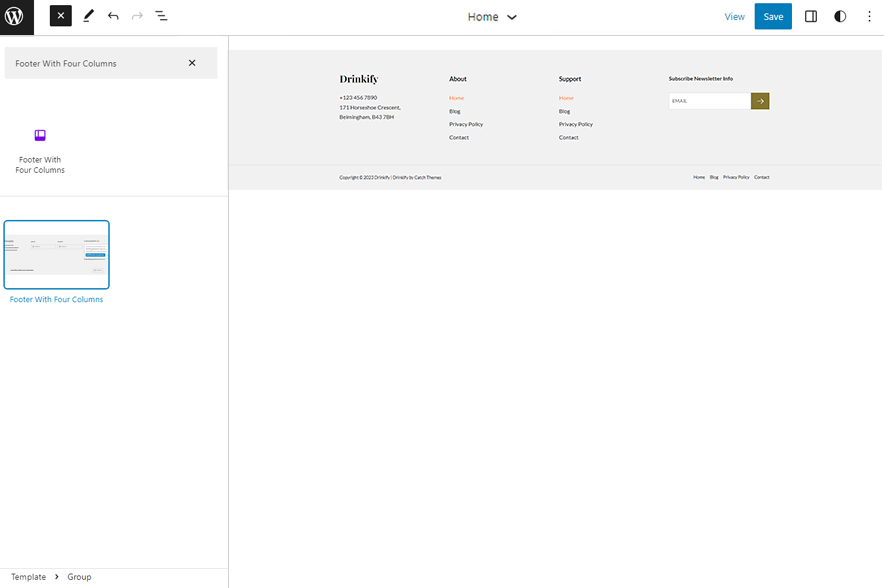Open the Settings sidebar panel icon
Screen dimensions: 884x588
pyautogui.click(x=811, y=16)
